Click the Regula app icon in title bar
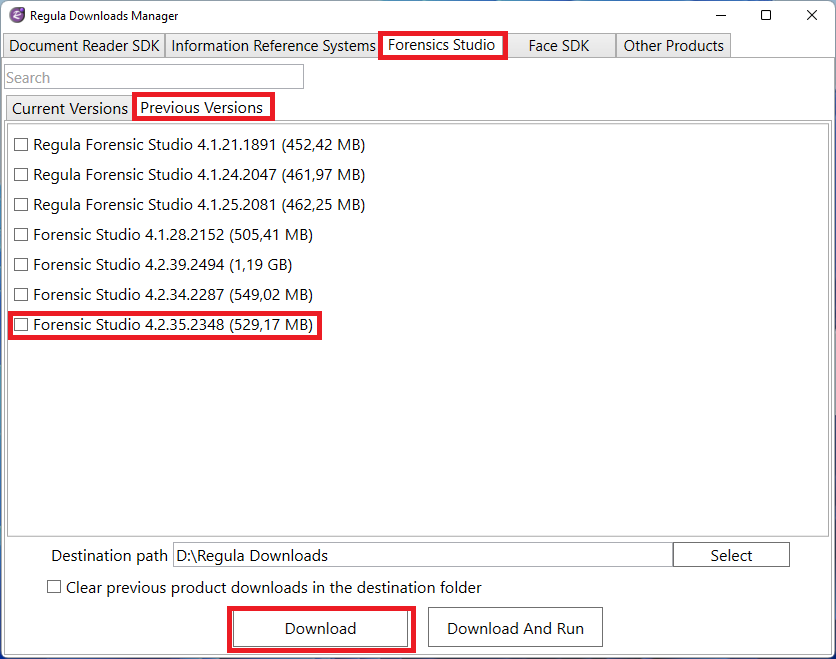The image size is (836, 659). pyautogui.click(x=17, y=15)
